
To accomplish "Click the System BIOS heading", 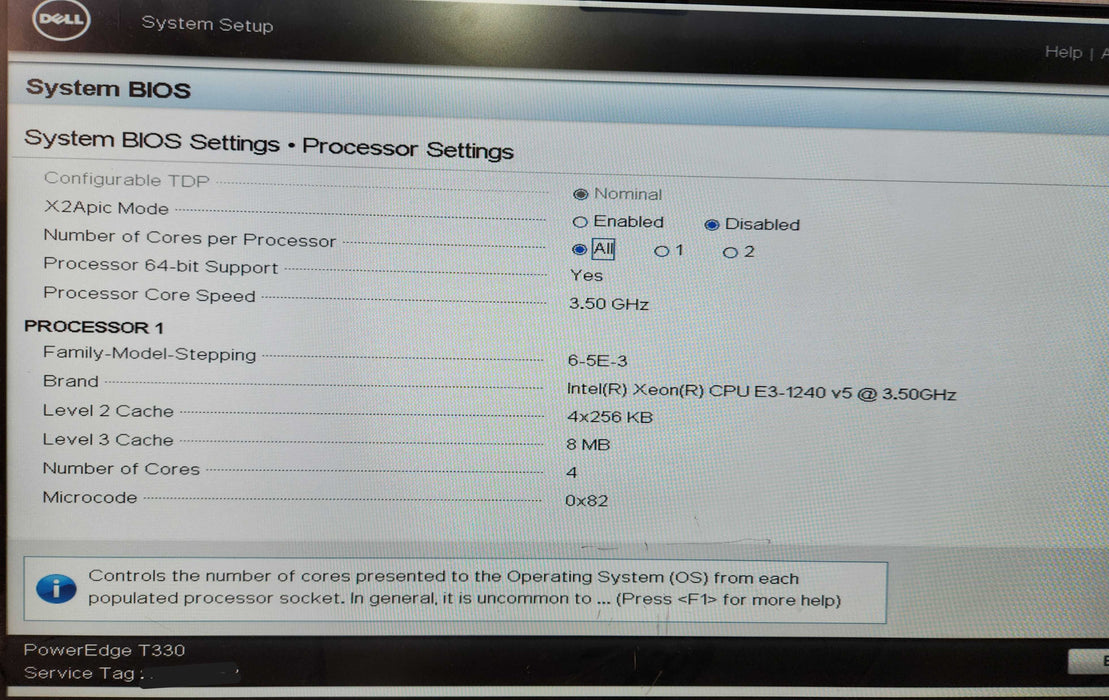I will pos(108,89).
